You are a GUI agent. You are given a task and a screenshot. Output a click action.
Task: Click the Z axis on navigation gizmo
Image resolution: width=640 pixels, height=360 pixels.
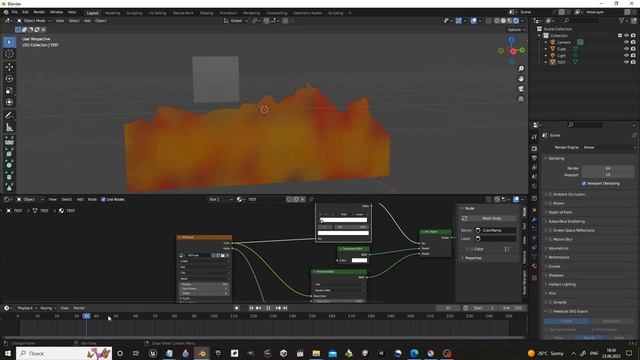point(511,40)
